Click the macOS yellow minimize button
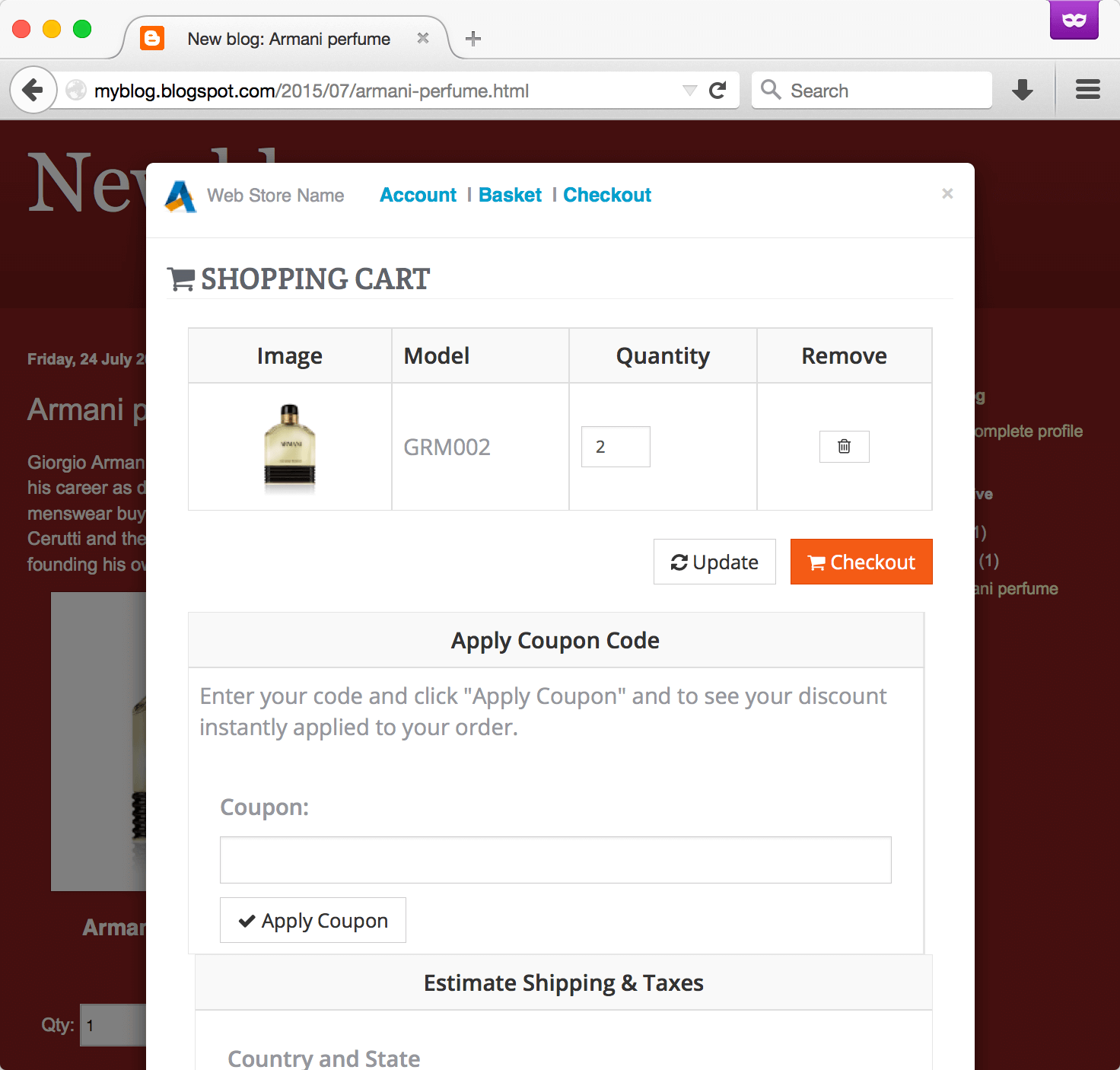Image resolution: width=1120 pixels, height=1070 pixels. coord(52,29)
